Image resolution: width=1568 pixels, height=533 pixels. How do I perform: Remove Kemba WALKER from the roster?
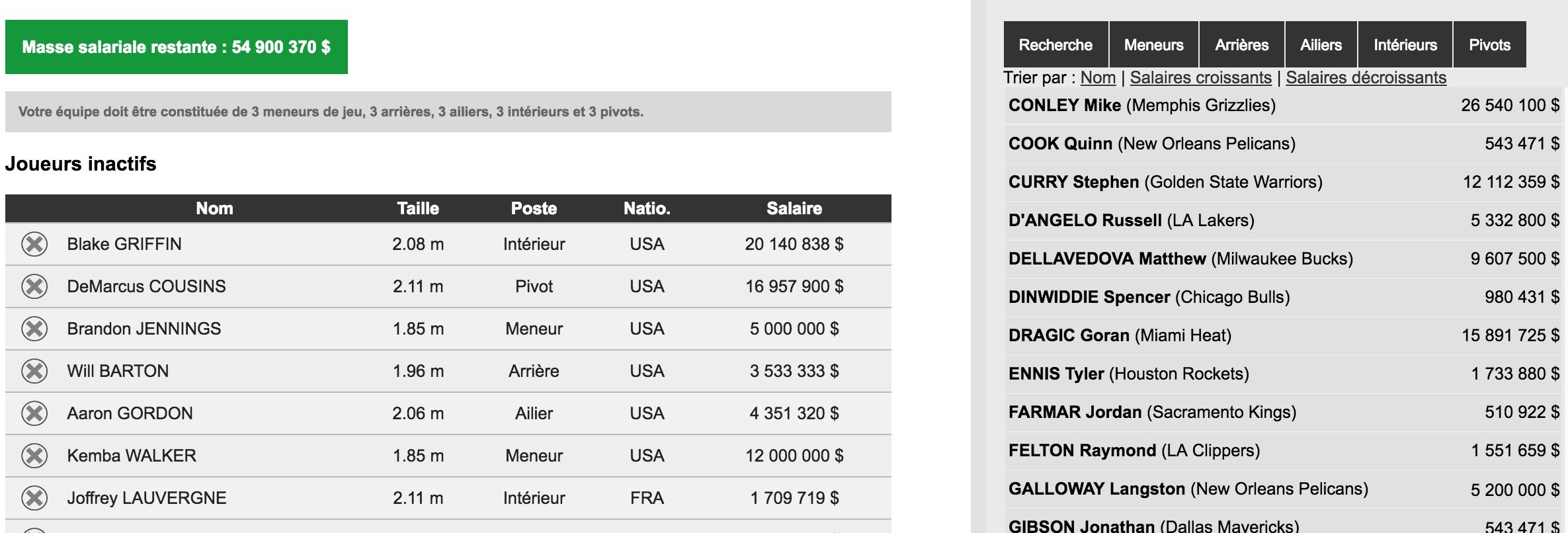[x=34, y=456]
